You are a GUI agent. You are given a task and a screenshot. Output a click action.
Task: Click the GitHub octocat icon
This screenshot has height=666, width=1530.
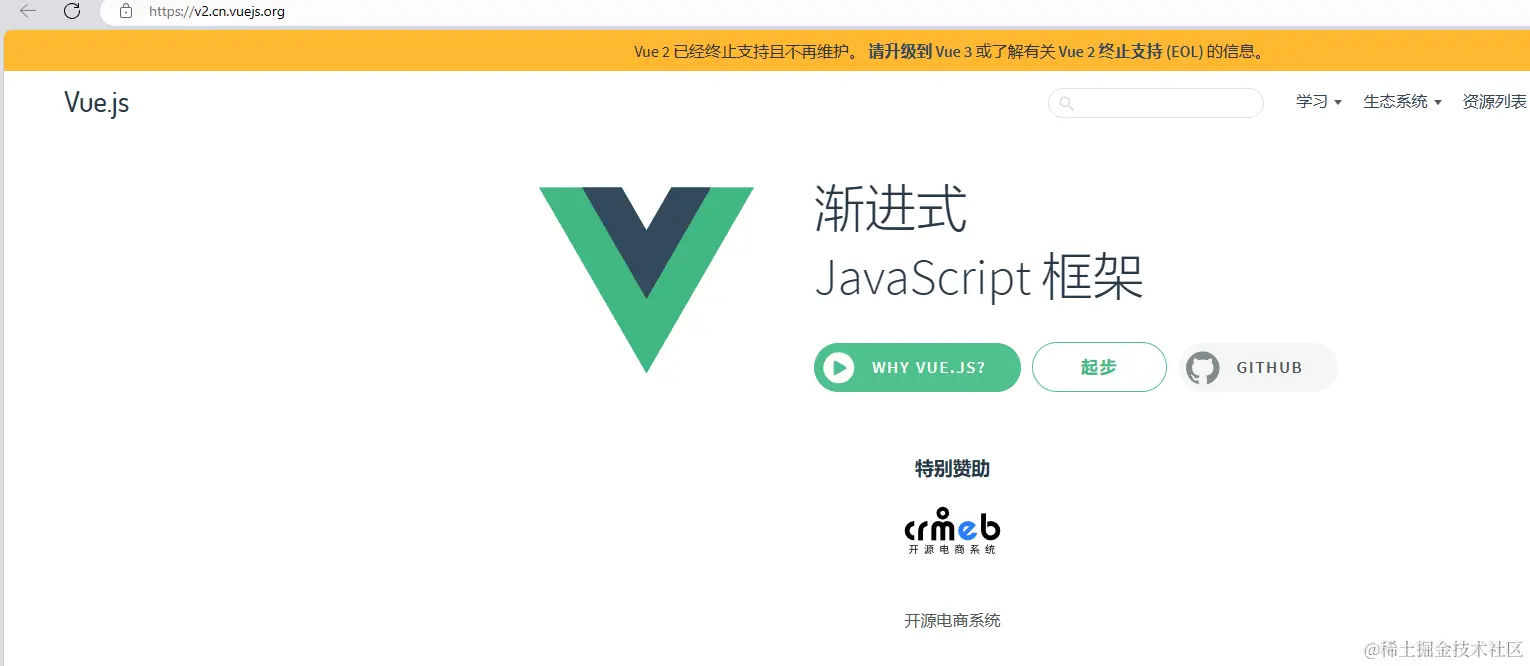tap(1202, 368)
